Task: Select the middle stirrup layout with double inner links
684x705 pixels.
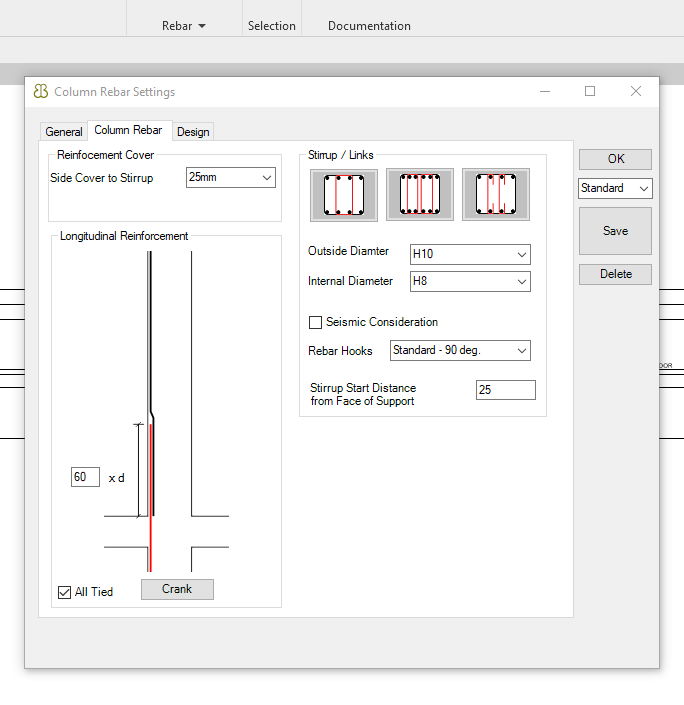Action: pyautogui.click(x=420, y=195)
